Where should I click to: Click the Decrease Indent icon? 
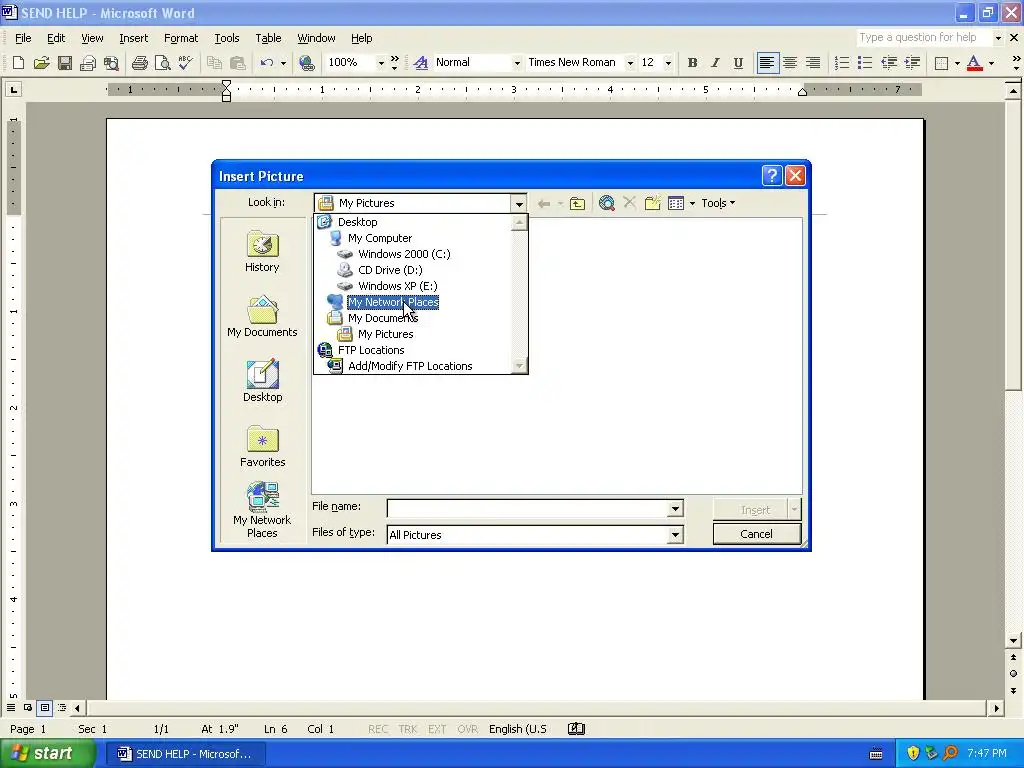(889, 63)
